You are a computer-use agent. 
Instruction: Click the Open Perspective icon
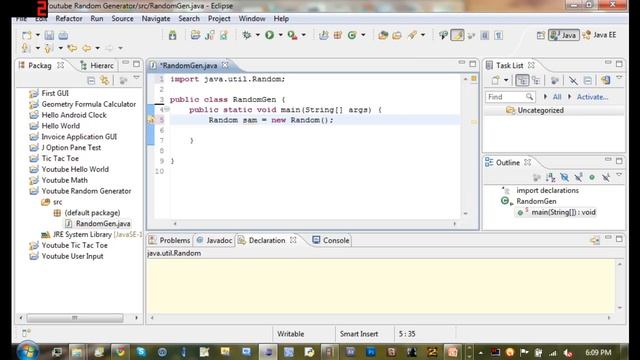540,35
